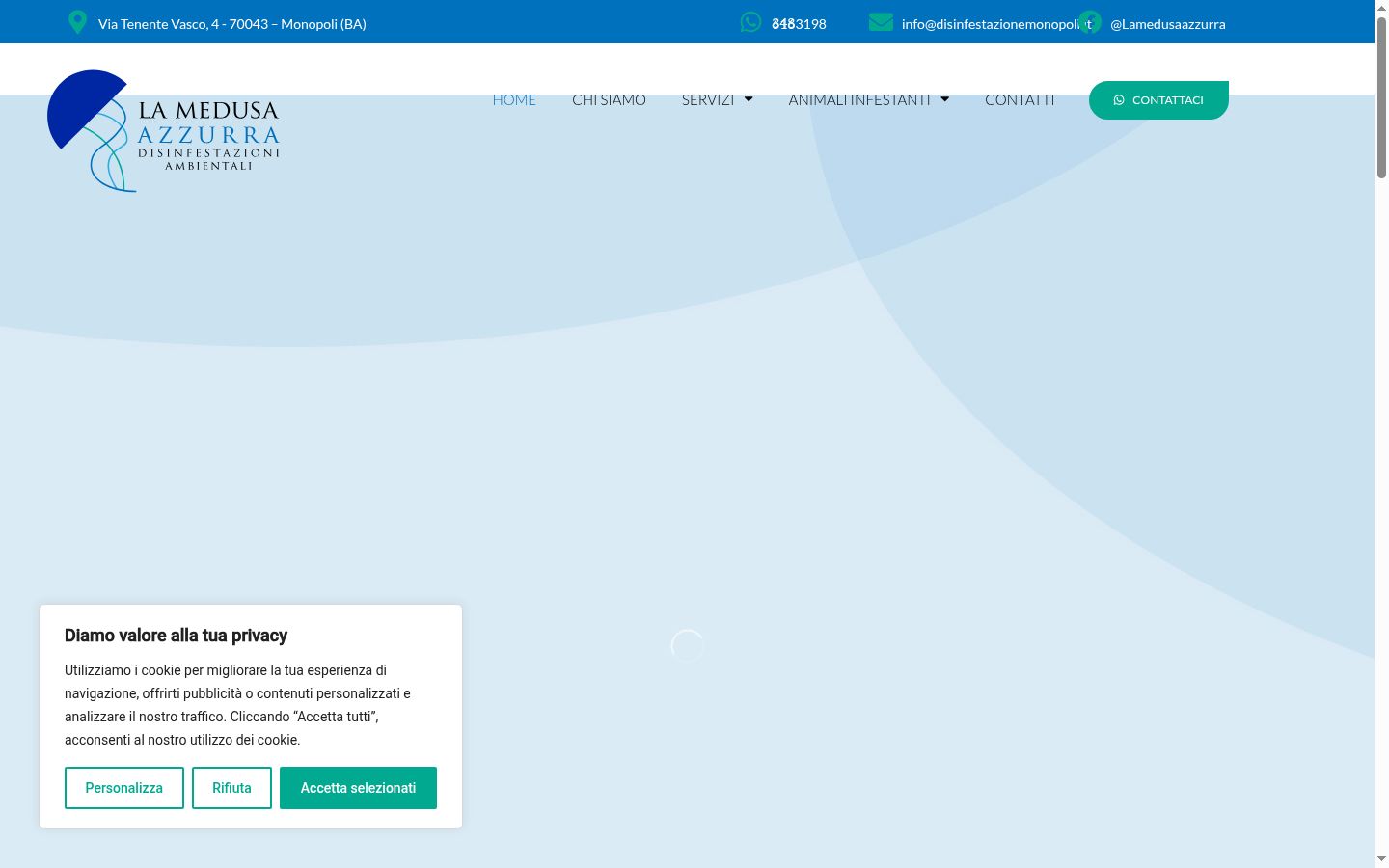Click the email envelope icon
Image resolution: width=1389 pixels, height=868 pixels.
[x=881, y=22]
